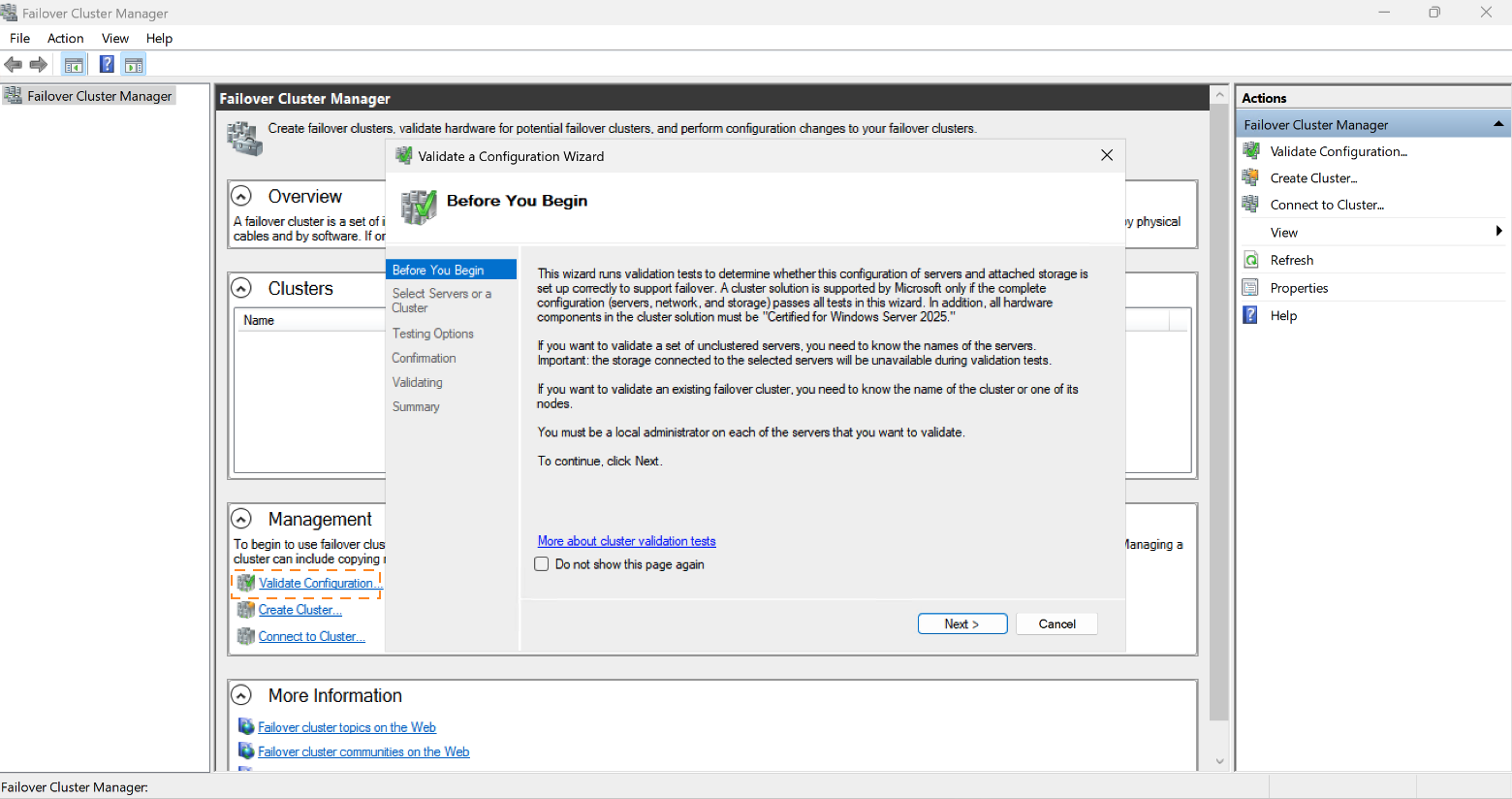Screen dimensions: 1512x799
Task: Click Create Cluster icon in Actions pane
Action: 1251,178
